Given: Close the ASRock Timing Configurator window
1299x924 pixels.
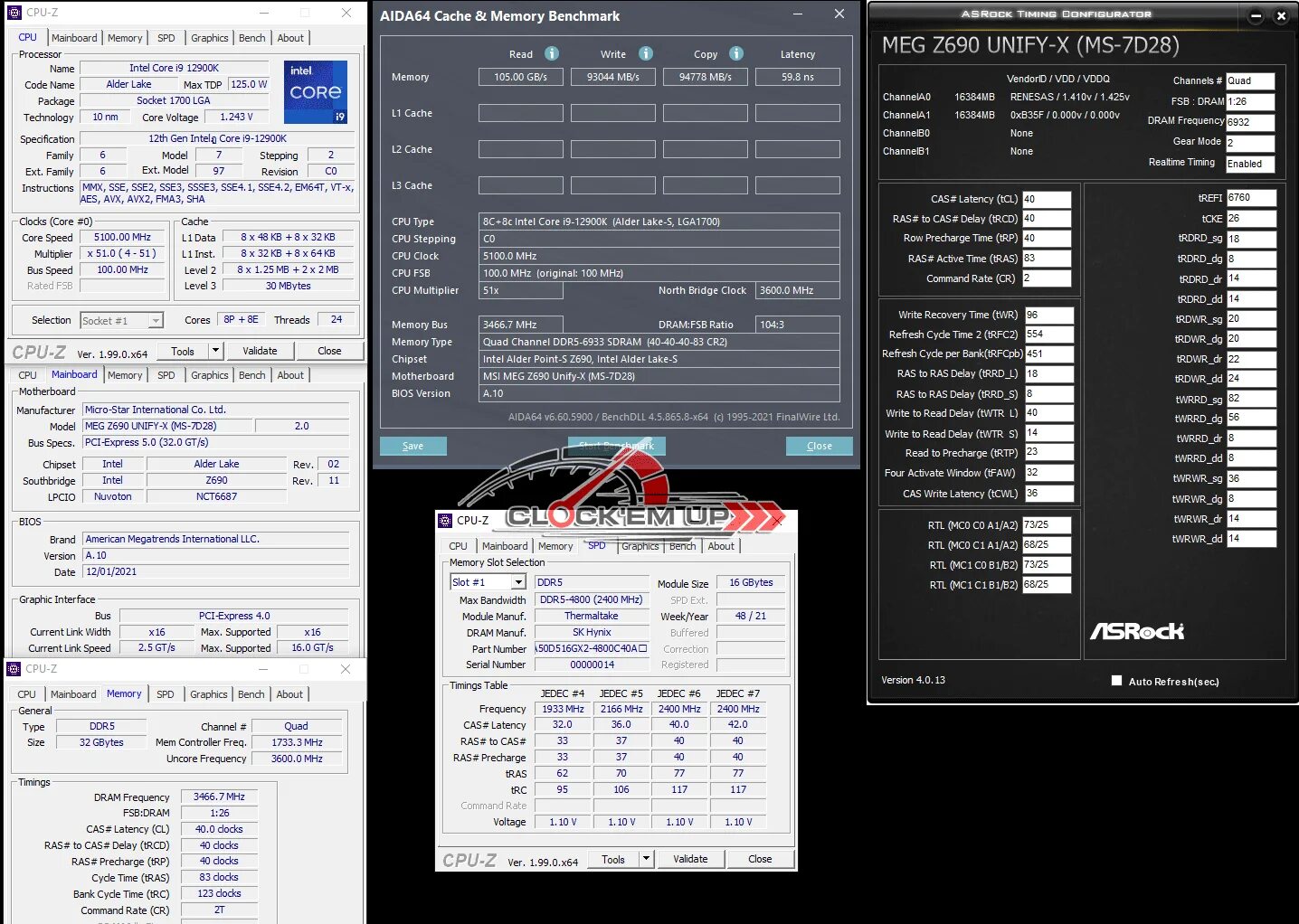Looking at the screenshot, I should point(1281,15).
